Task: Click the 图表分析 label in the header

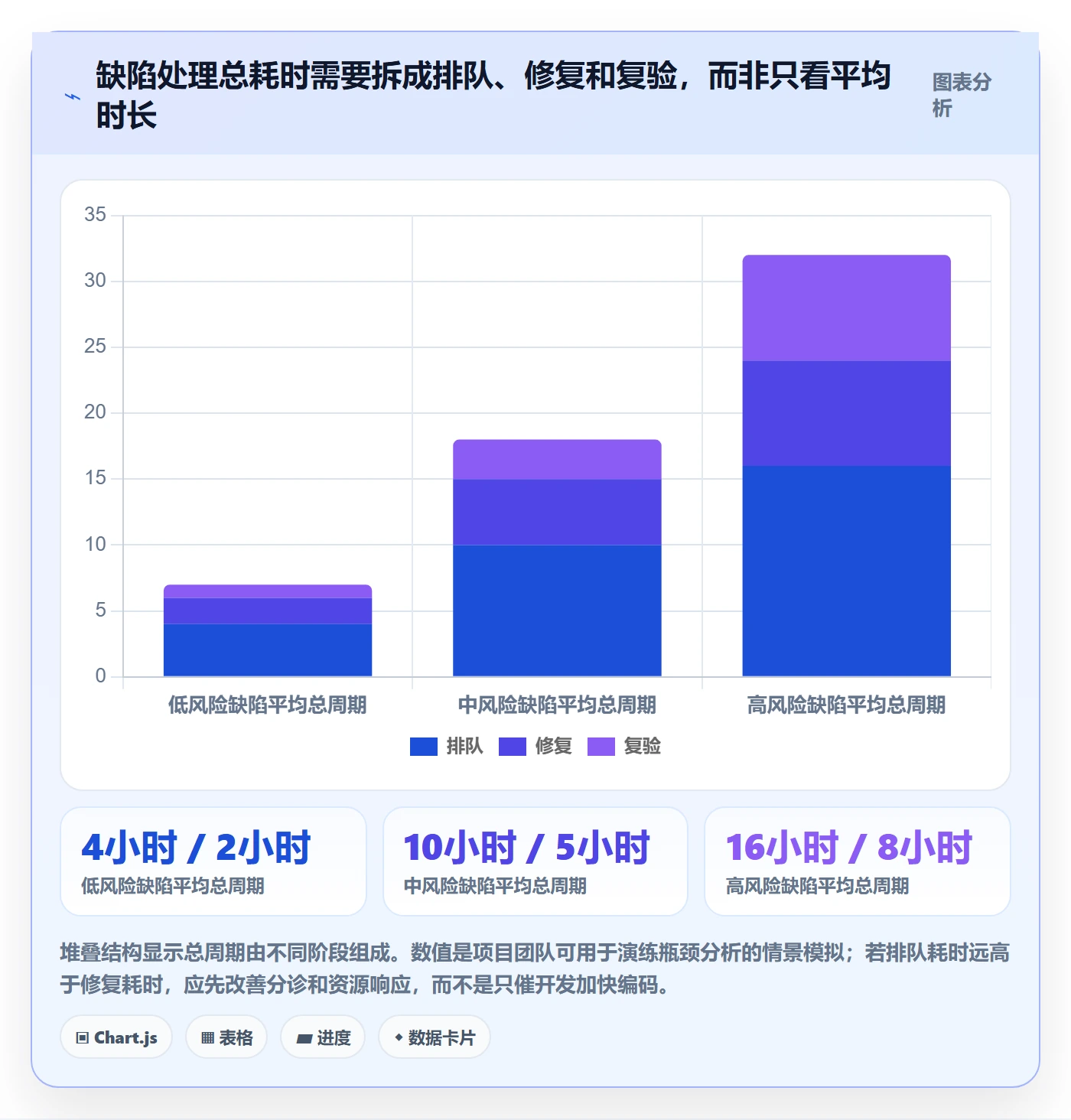Action: (x=962, y=95)
